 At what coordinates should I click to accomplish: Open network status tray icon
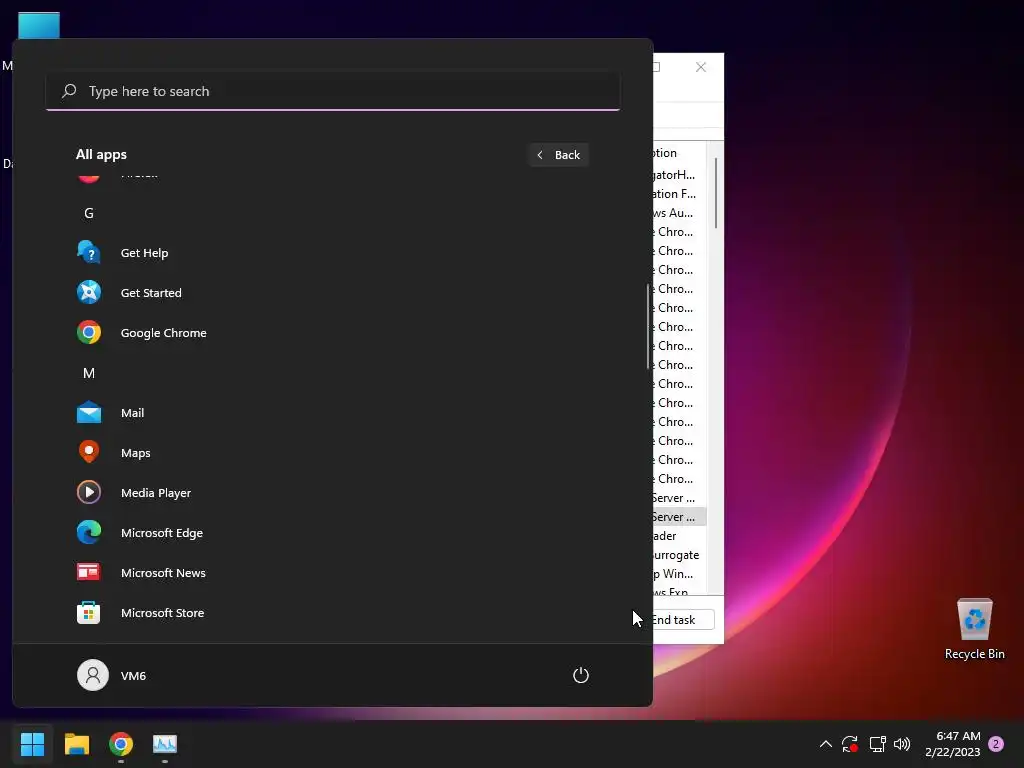click(x=877, y=744)
